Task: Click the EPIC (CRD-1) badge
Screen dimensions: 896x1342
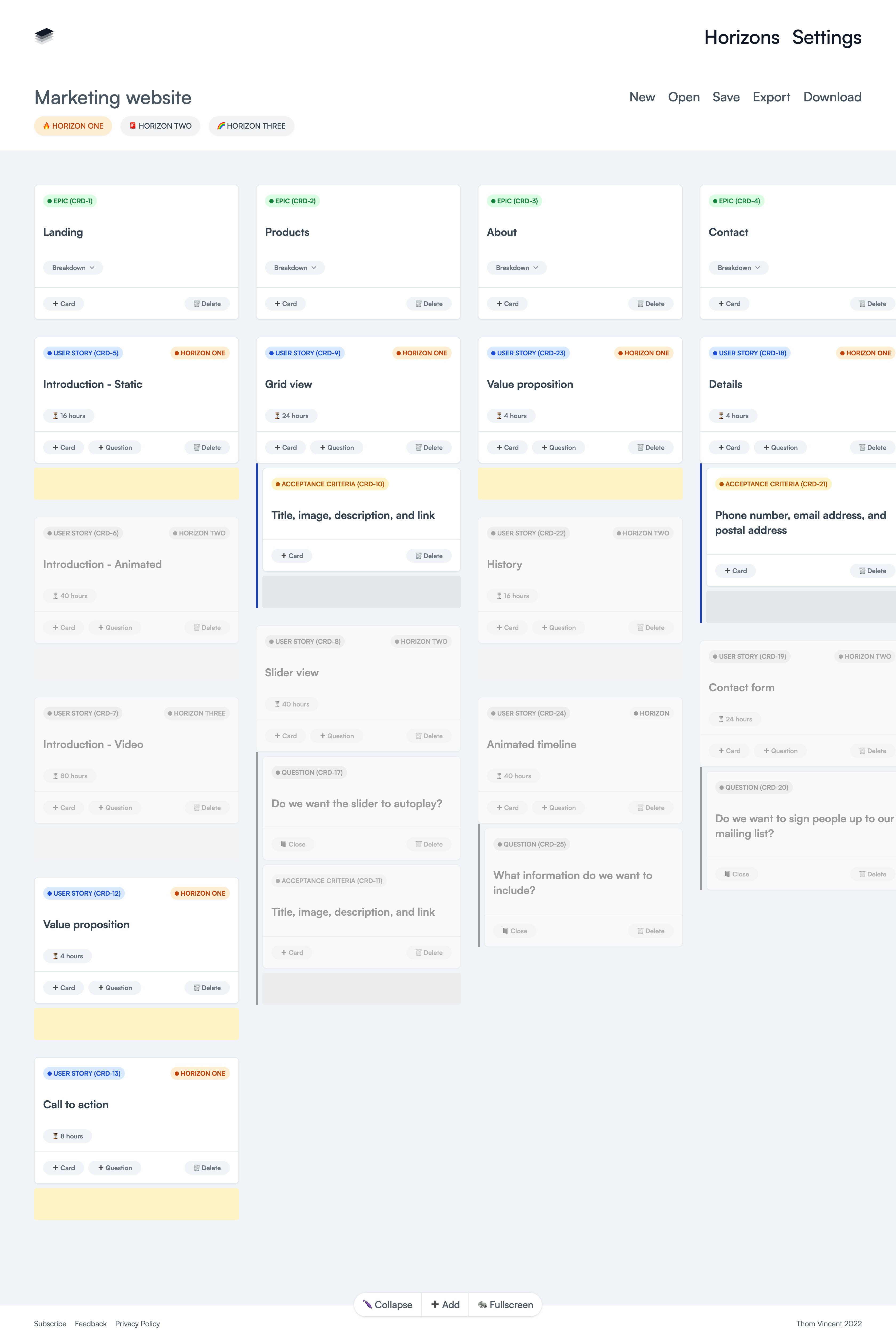Action: coord(70,201)
